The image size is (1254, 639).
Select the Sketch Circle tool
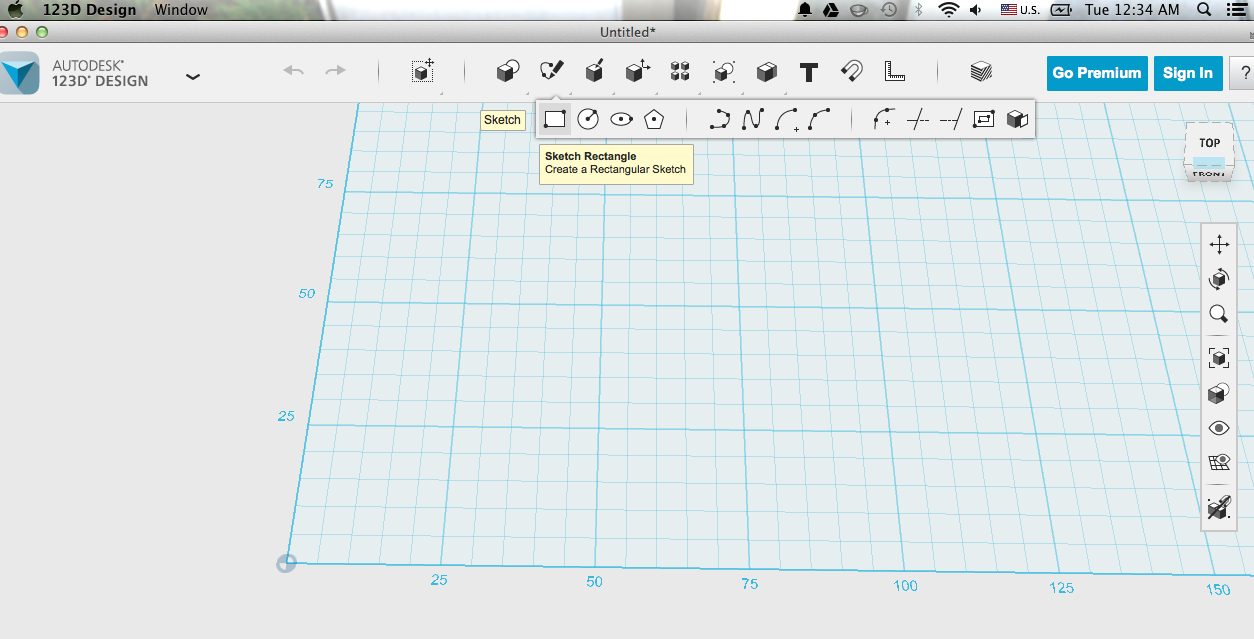[x=588, y=120]
